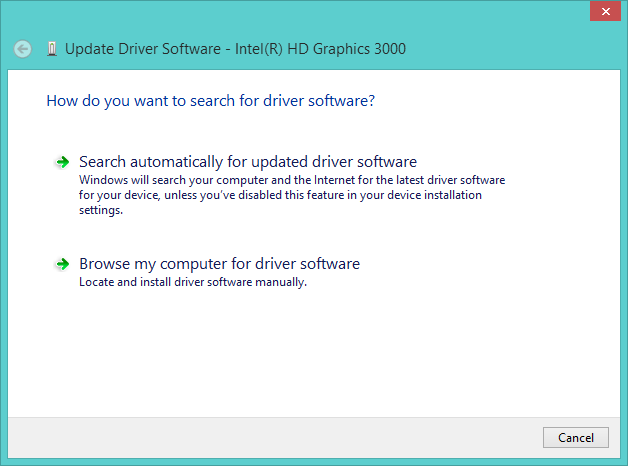Close the Update Driver Software window
The height and width of the screenshot is (466, 628).
[605, 11]
